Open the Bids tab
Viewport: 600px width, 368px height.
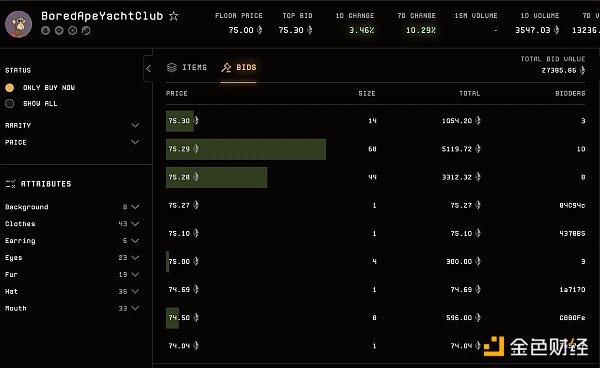(239, 68)
